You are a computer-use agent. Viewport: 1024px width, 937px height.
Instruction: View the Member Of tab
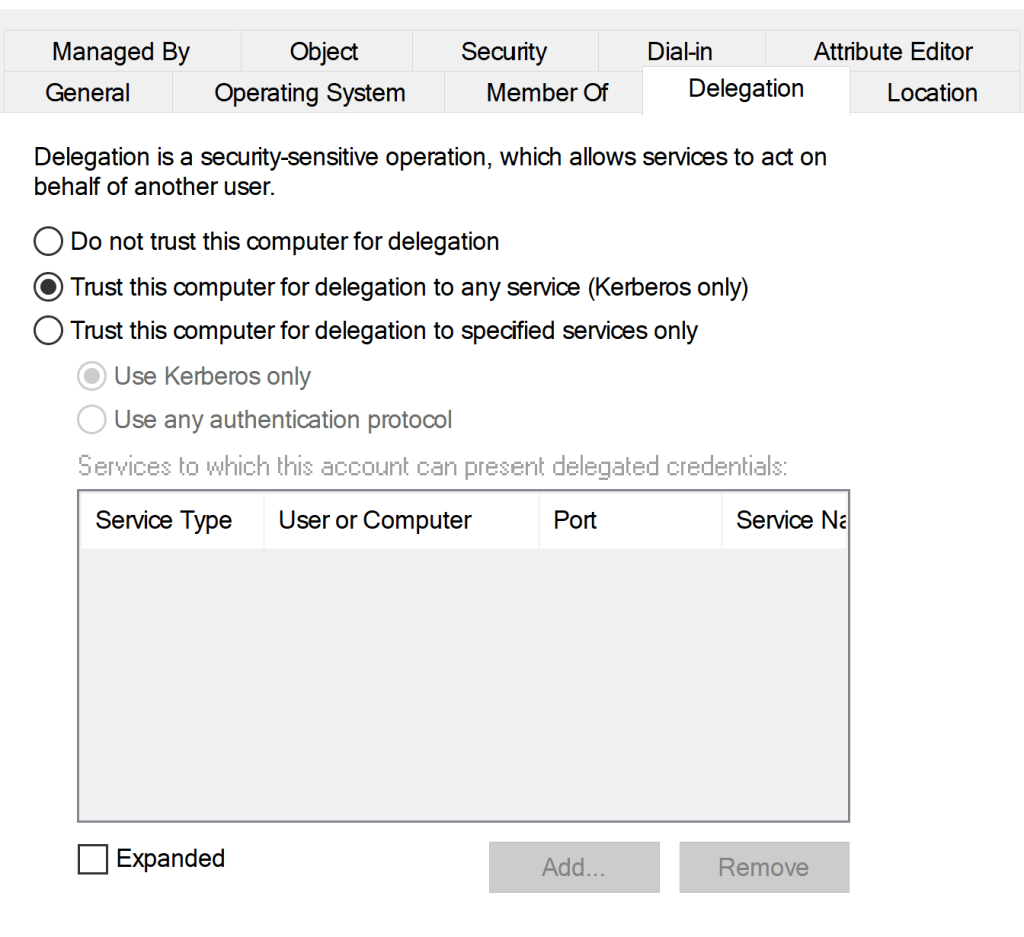tap(546, 93)
